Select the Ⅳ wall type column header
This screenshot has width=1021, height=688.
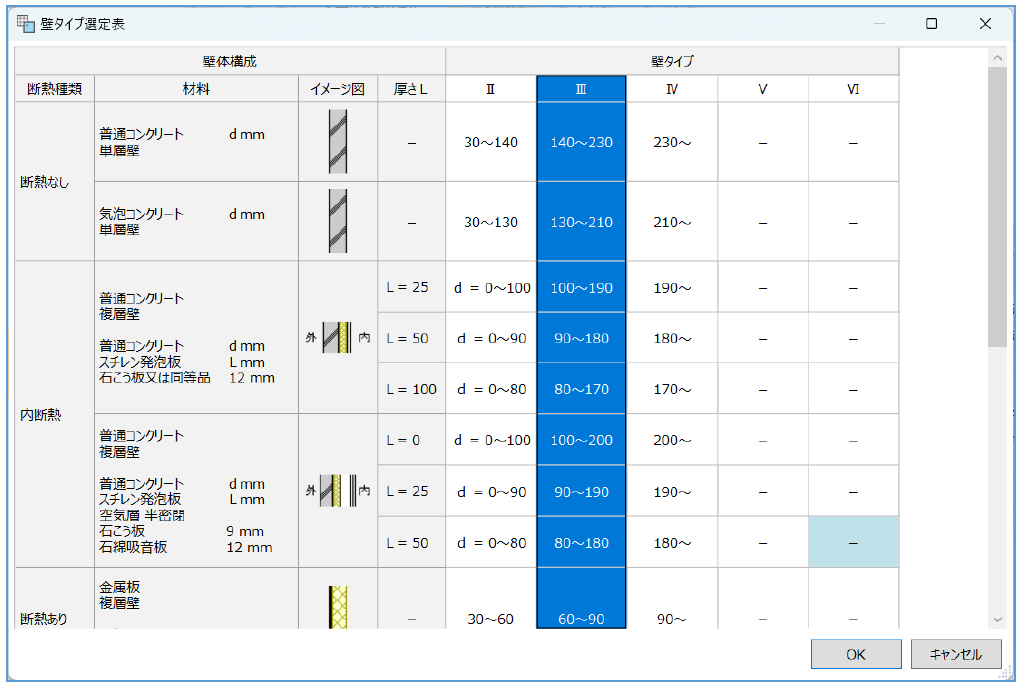(672, 89)
